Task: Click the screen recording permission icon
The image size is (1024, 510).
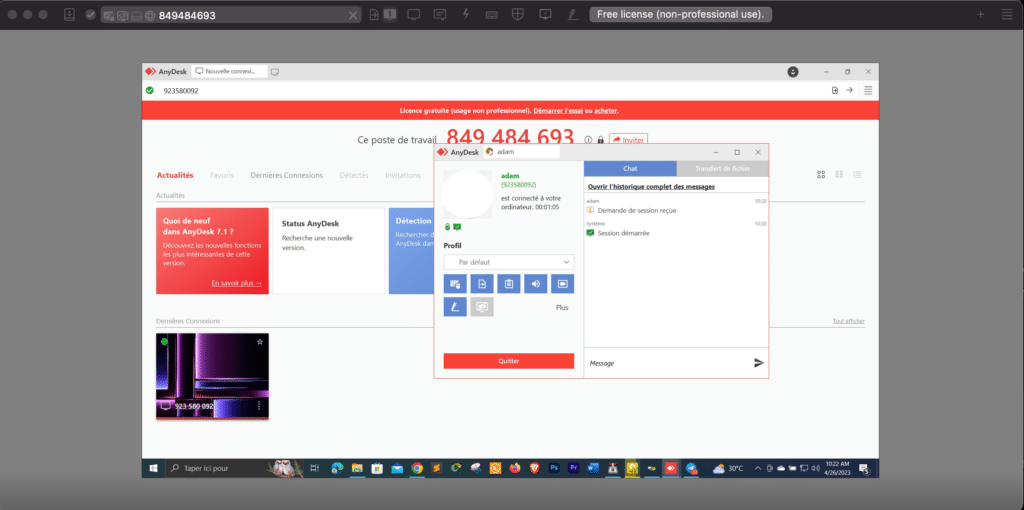Action: (562, 284)
